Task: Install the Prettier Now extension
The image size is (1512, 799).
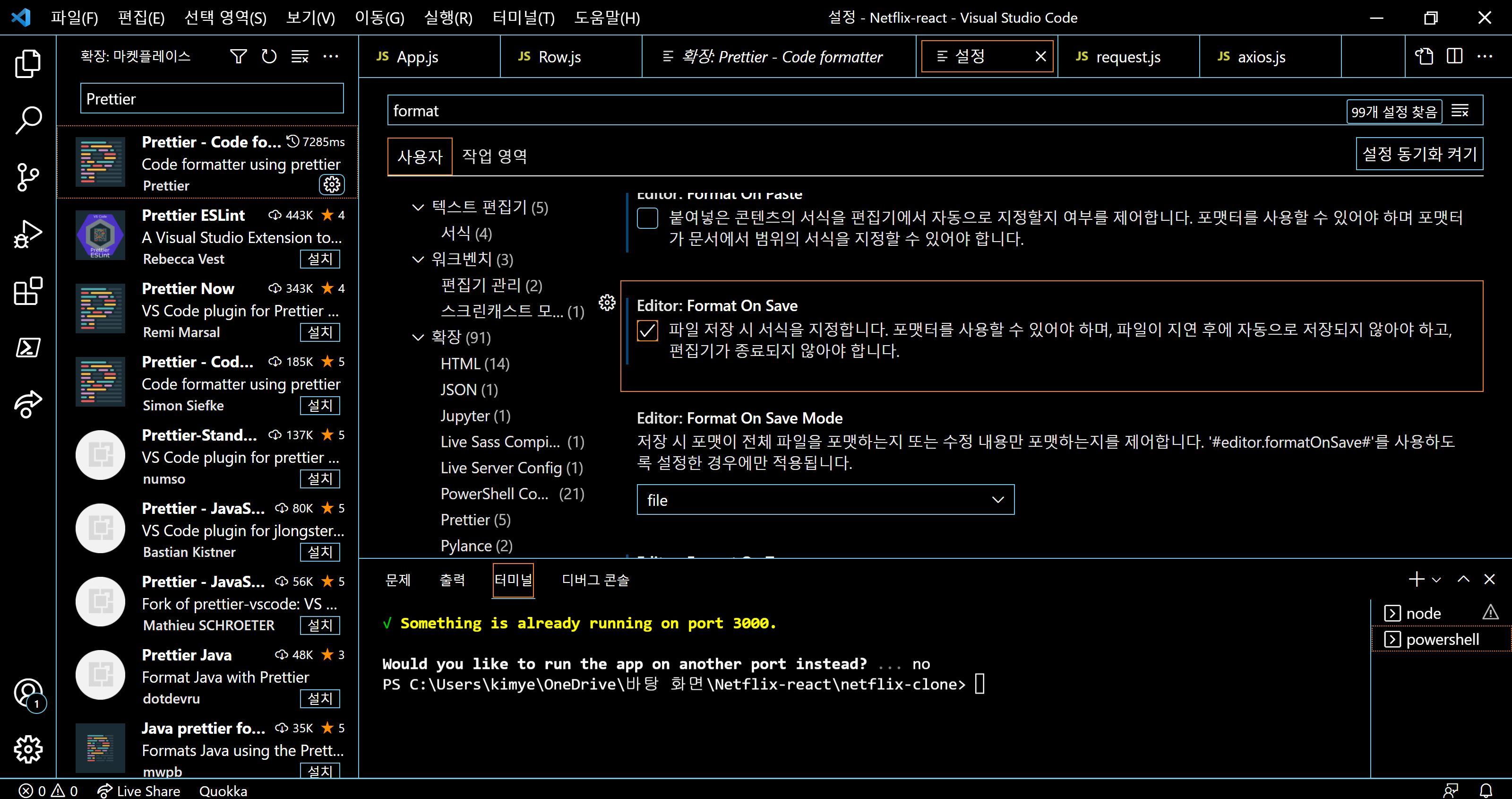Action: (320, 332)
